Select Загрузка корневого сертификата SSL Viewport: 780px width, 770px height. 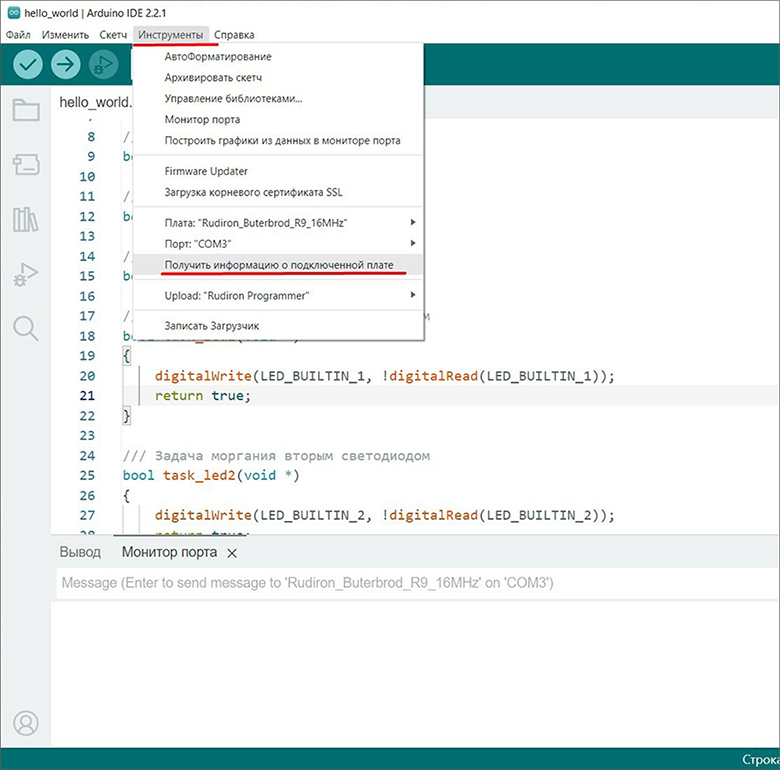tap(278, 192)
